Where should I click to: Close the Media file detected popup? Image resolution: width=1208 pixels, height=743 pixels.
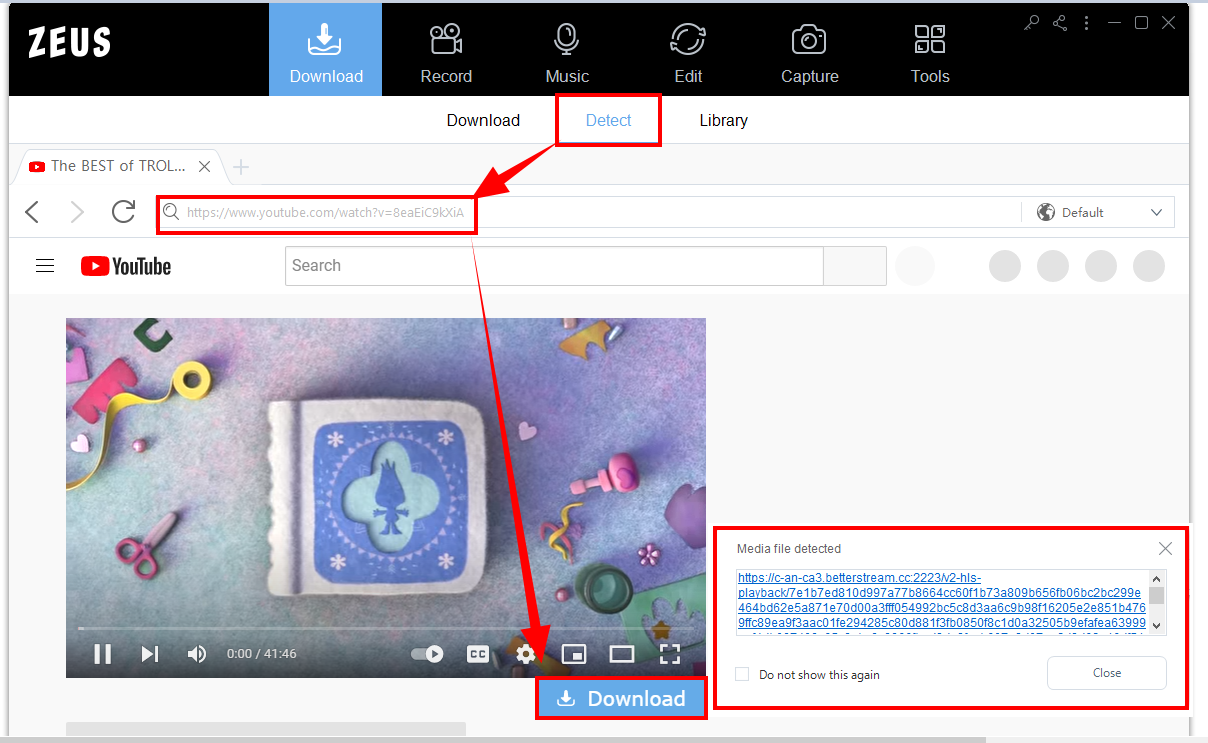click(x=1165, y=549)
